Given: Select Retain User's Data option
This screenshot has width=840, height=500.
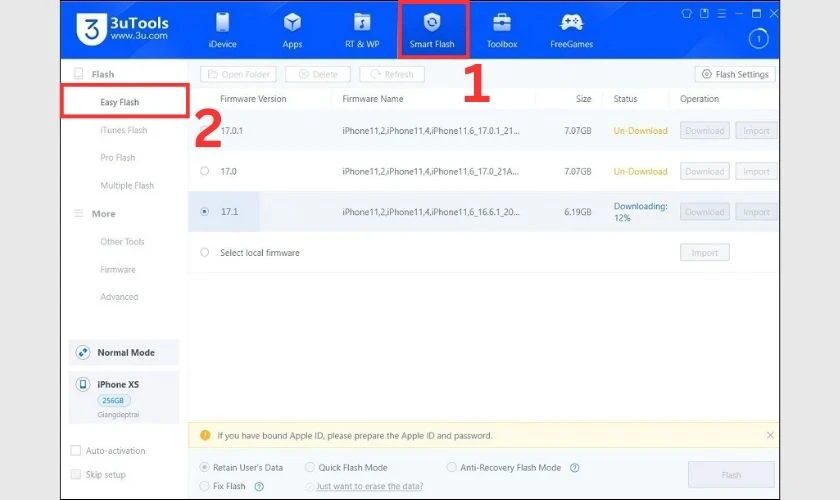Looking at the screenshot, I should pyautogui.click(x=204, y=467).
